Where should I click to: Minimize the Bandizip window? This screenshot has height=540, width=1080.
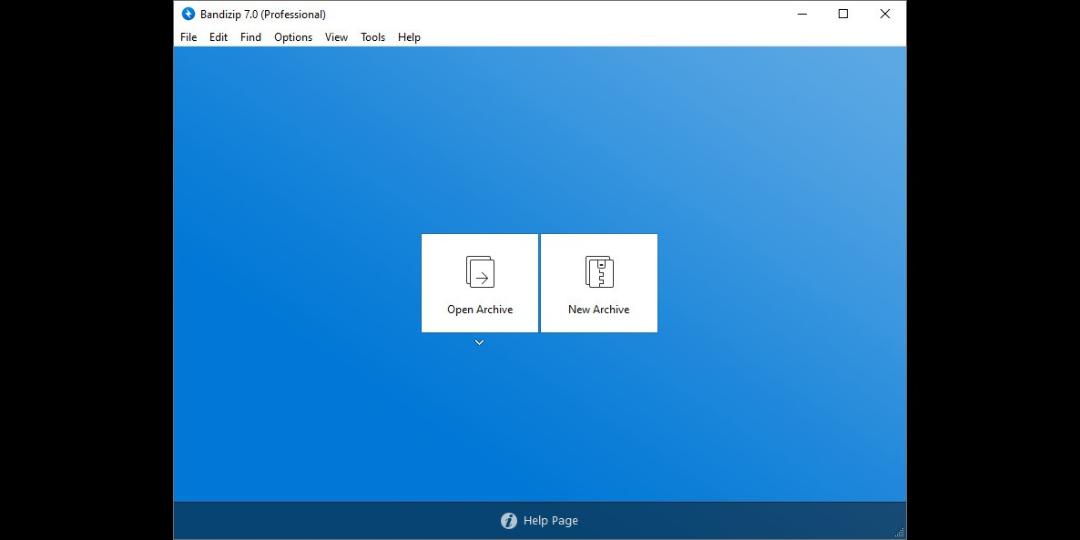click(x=802, y=14)
